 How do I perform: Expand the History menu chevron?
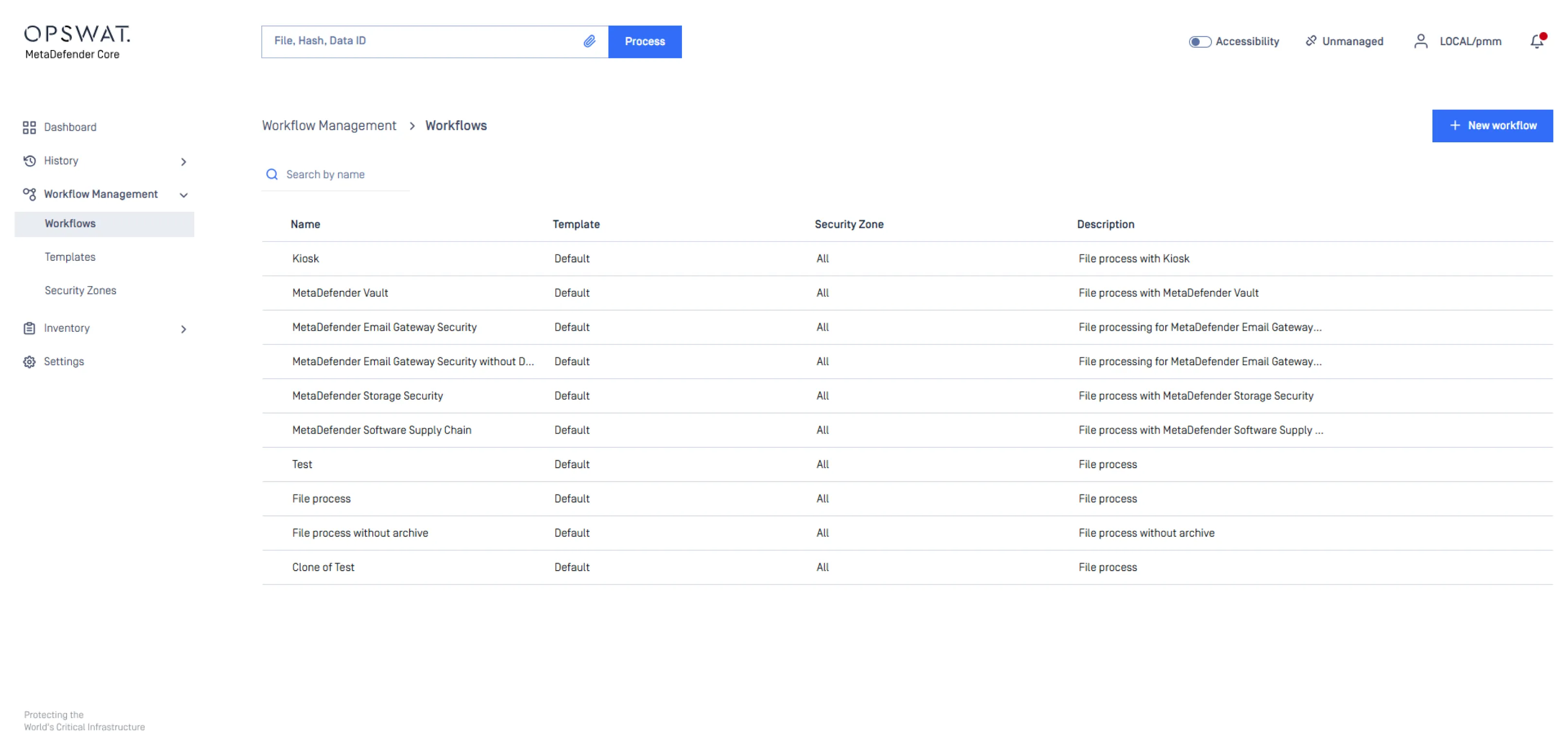coord(183,161)
